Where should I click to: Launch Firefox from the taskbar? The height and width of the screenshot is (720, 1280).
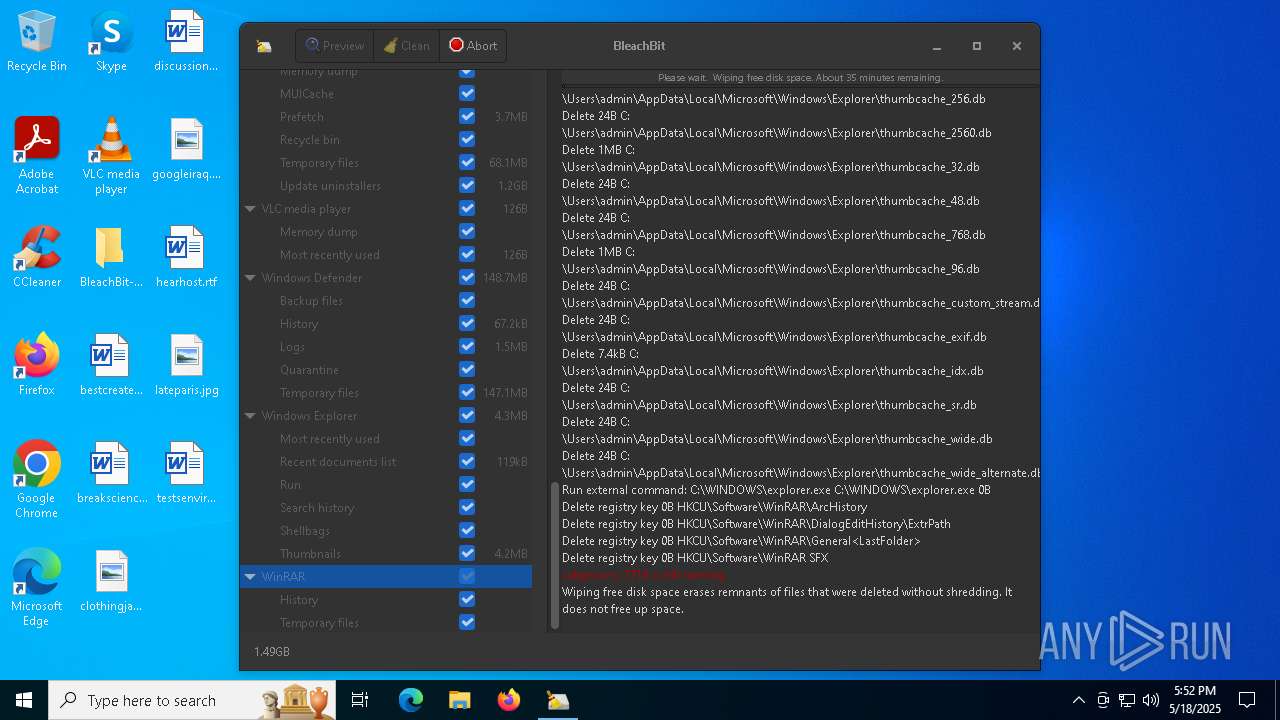(x=508, y=700)
